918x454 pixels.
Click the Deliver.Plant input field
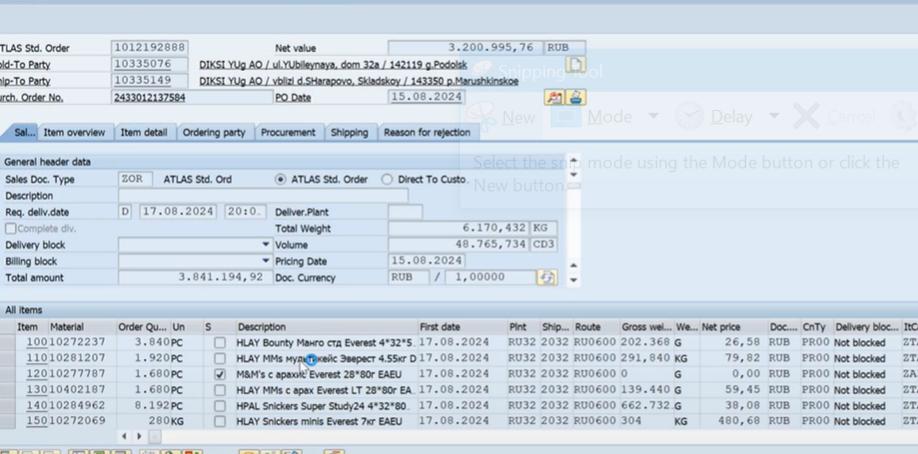[405, 212]
